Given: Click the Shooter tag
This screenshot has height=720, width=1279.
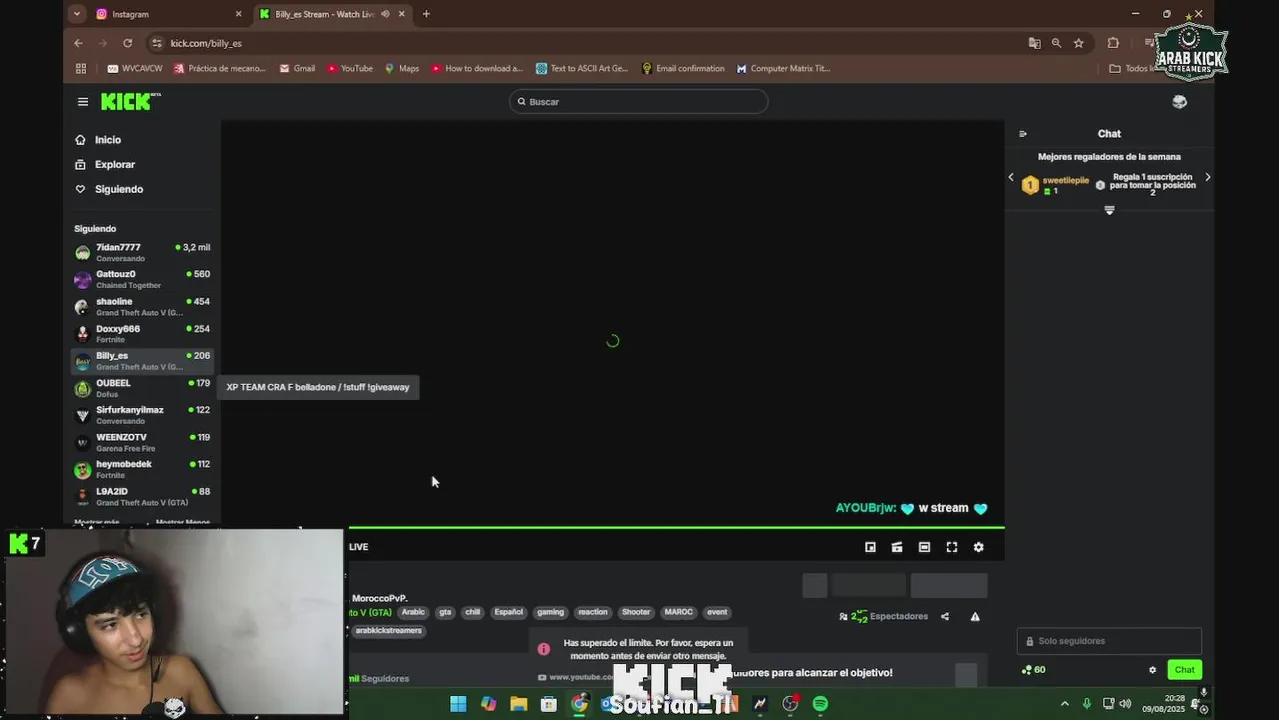Looking at the screenshot, I should tap(636, 612).
